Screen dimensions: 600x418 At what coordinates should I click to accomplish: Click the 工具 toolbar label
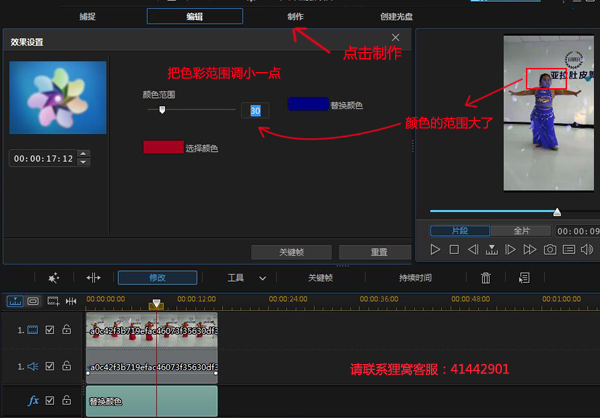click(x=236, y=278)
